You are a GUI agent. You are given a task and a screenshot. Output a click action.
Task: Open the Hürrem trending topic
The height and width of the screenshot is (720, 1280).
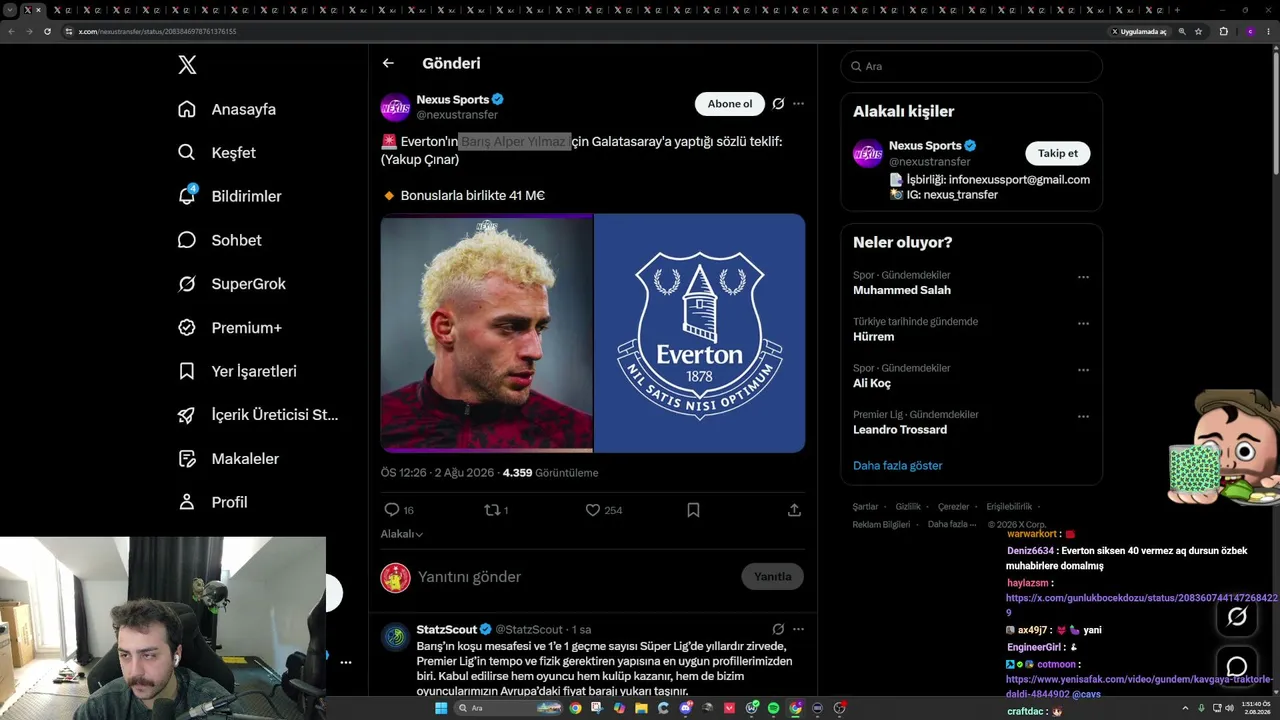pos(874,337)
